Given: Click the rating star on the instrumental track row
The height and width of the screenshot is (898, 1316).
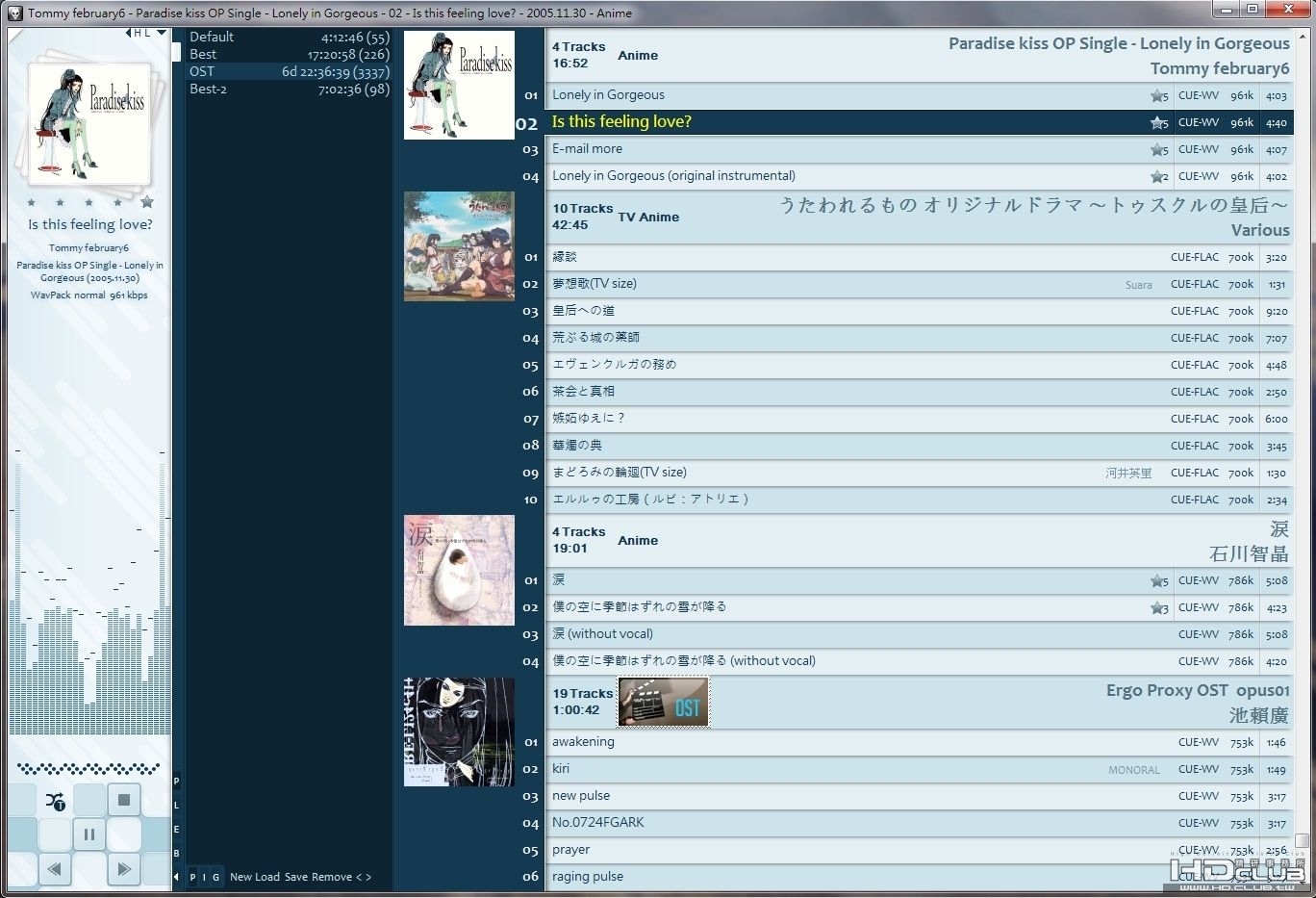Looking at the screenshot, I should coord(1158,176).
